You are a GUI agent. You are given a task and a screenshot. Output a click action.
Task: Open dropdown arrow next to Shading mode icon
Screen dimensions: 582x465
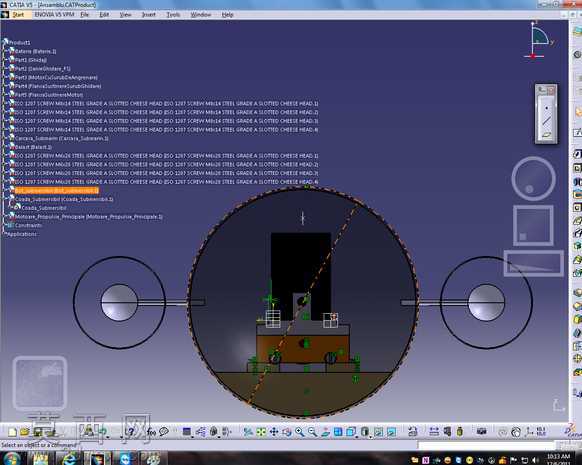pos(371,437)
